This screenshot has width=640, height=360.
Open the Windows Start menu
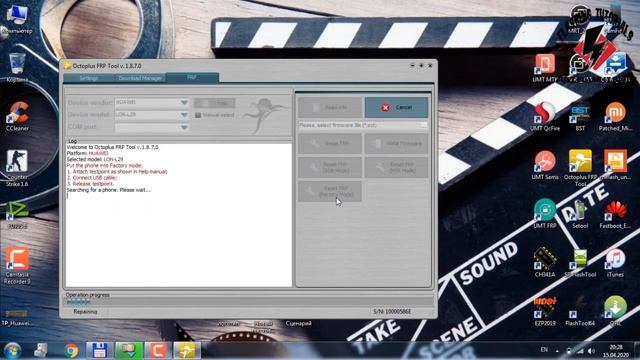12,350
